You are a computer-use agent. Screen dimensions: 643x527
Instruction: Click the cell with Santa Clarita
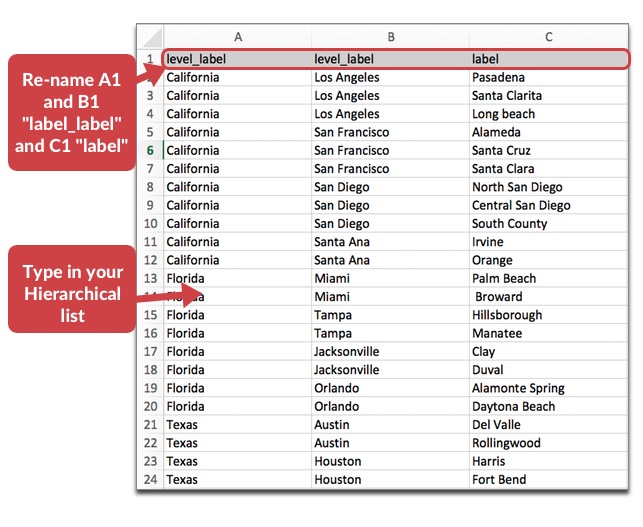pyautogui.click(x=549, y=96)
